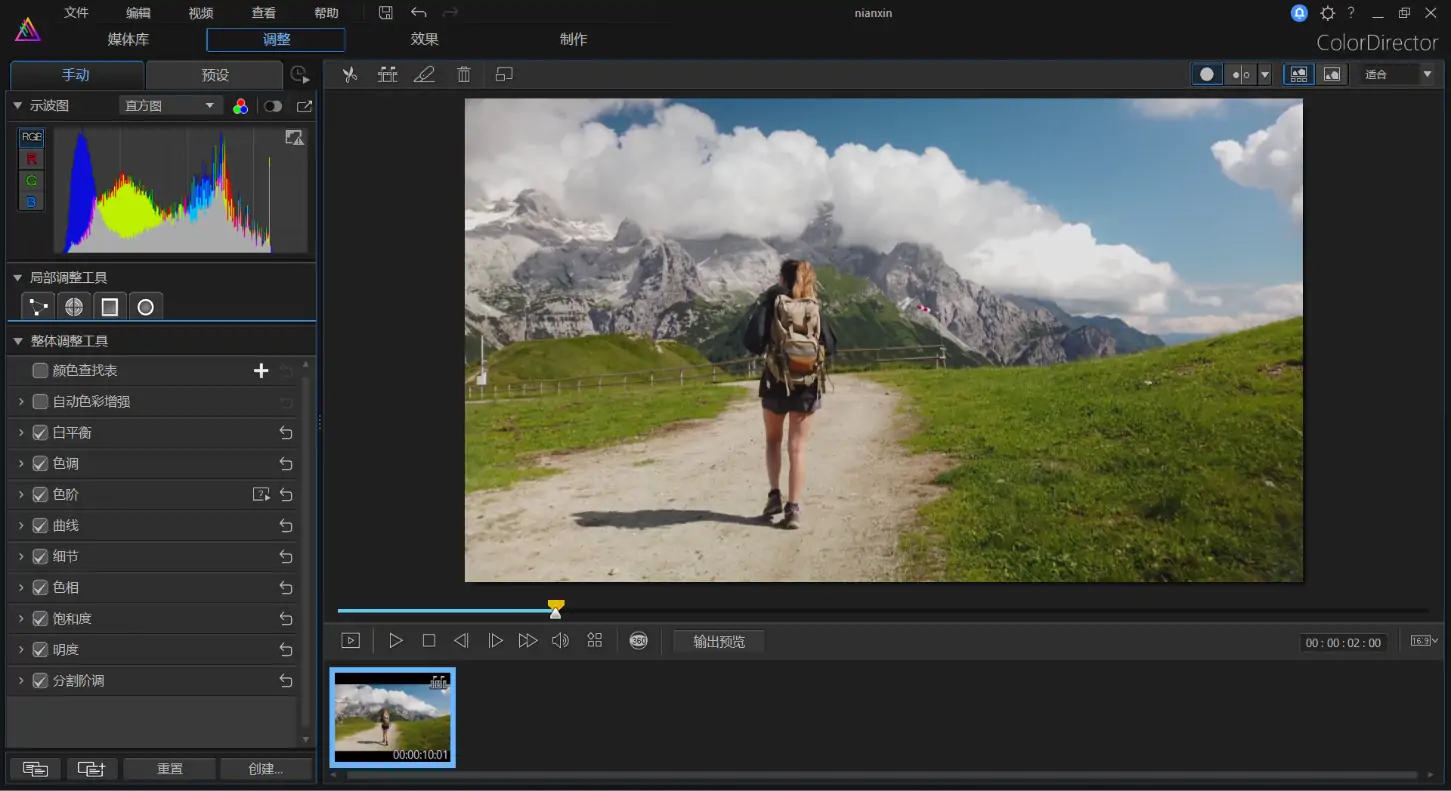This screenshot has height=791, width=1451.
Task: Click the color wheel icon beside the histogram
Action: (240, 105)
